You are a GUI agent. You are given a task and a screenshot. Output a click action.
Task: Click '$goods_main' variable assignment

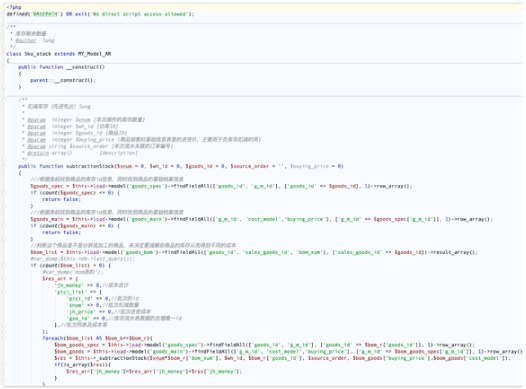[47, 219]
